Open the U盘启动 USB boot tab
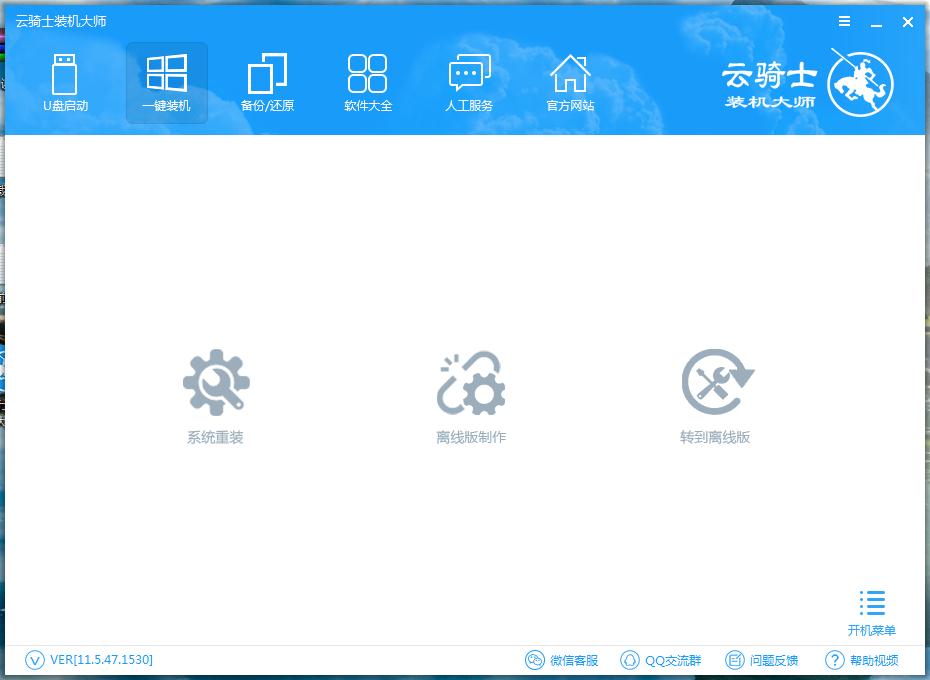 point(65,82)
